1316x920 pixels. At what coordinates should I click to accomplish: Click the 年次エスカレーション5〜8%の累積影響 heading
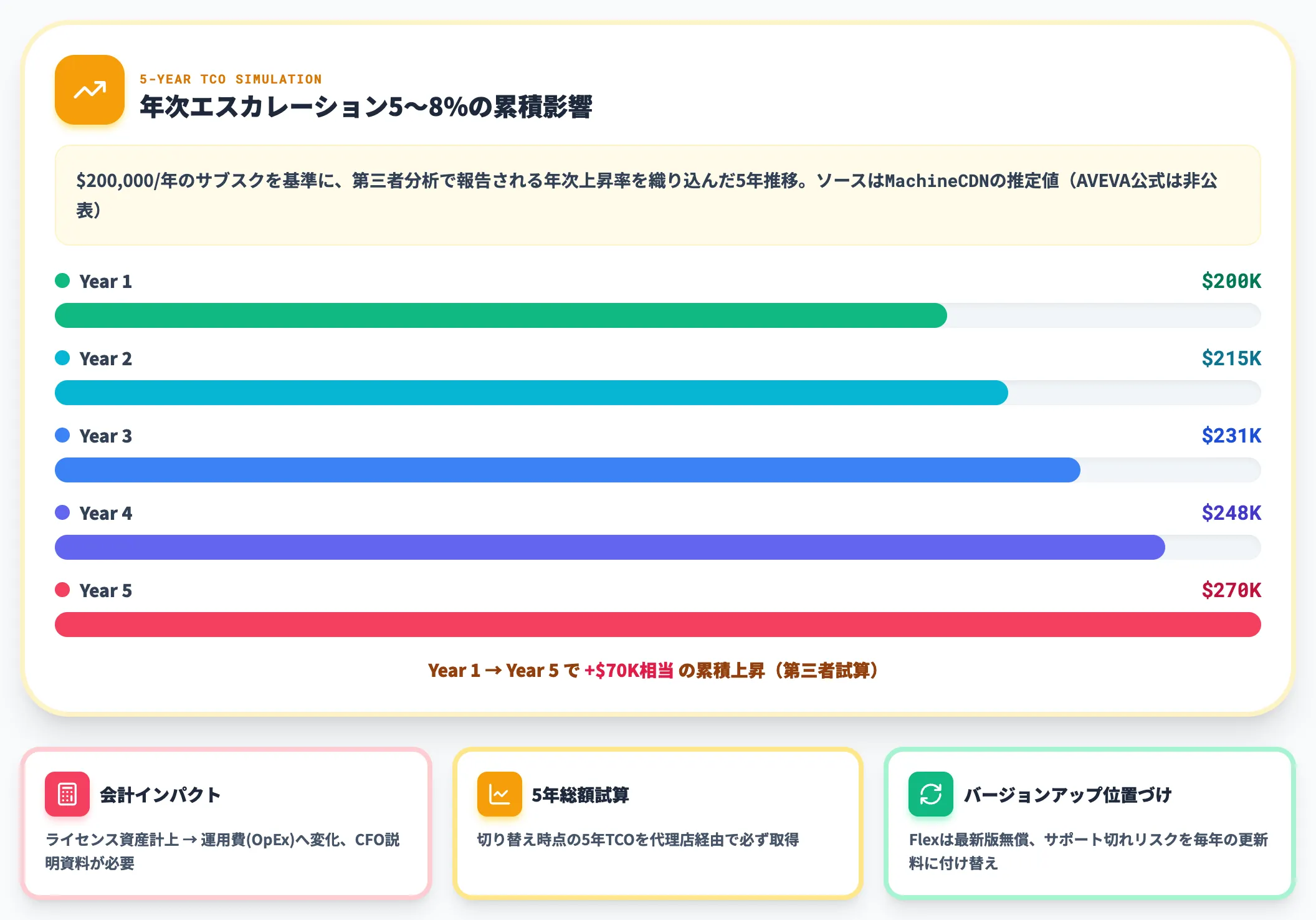click(366, 107)
